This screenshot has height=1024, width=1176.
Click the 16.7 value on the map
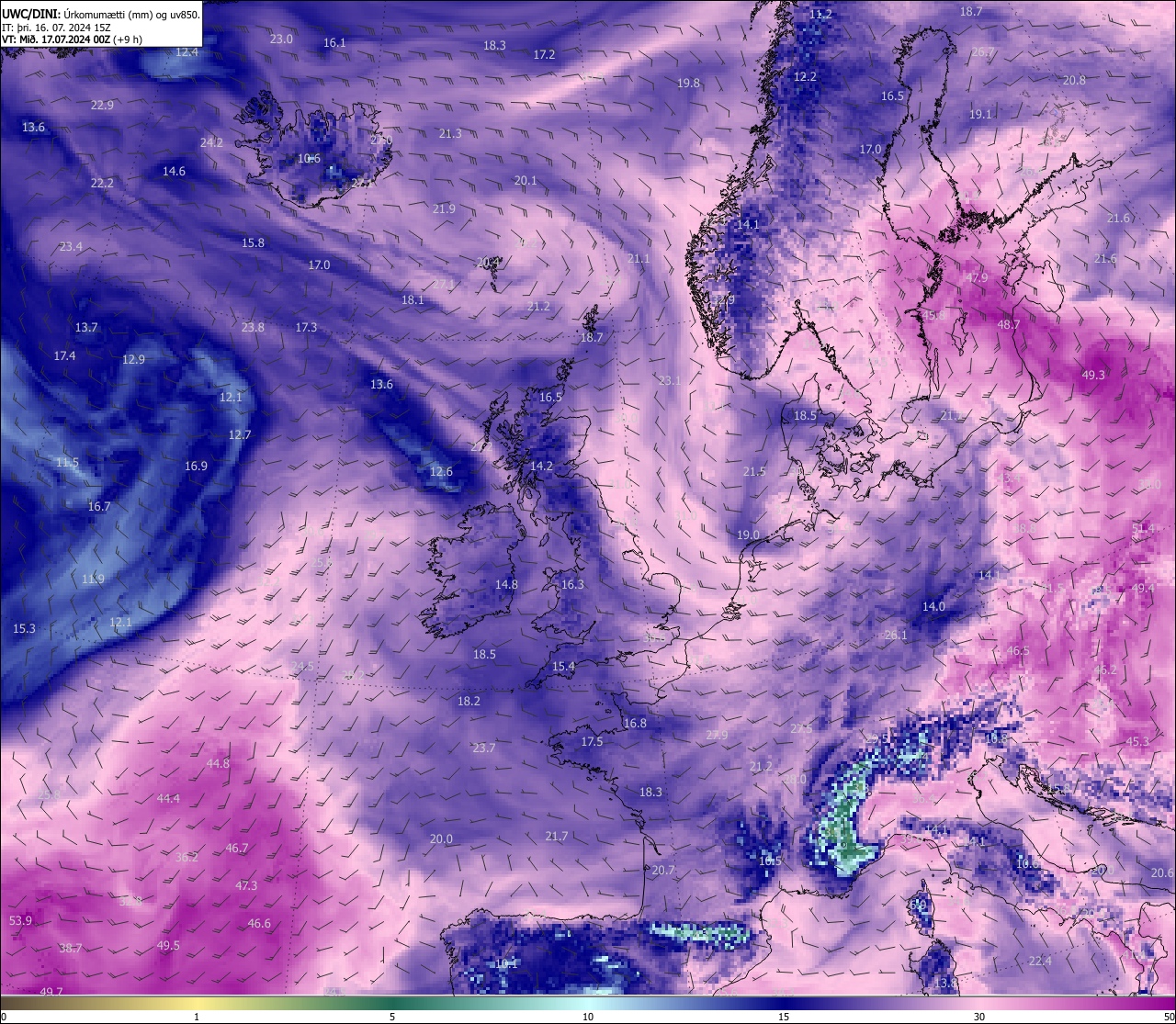point(99,506)
